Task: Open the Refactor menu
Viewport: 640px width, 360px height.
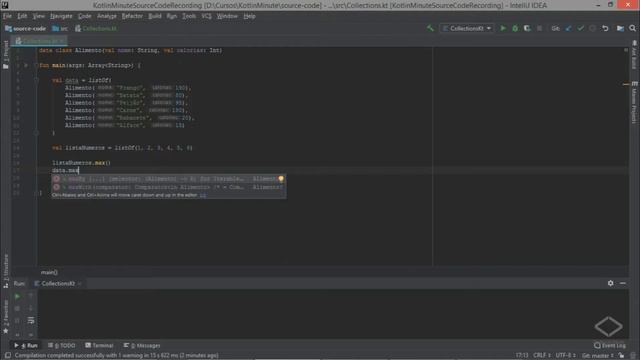Action: click(x=132, y=16)
